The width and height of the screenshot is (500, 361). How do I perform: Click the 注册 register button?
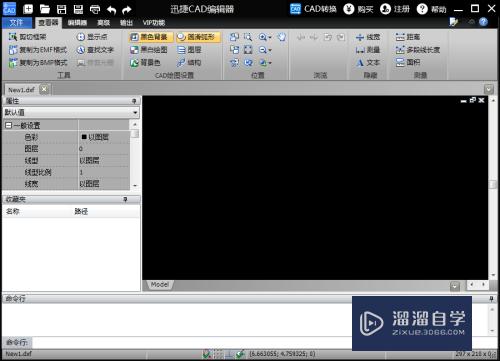[395, 9]
